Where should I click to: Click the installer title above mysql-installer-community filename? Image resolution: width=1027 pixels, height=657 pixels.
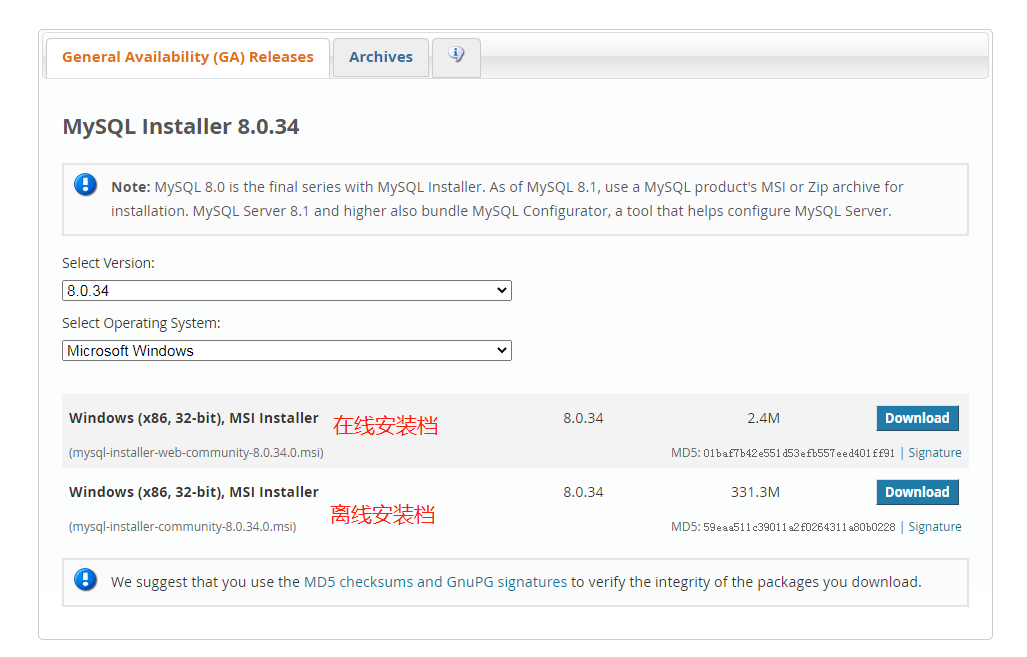(194, 492)
